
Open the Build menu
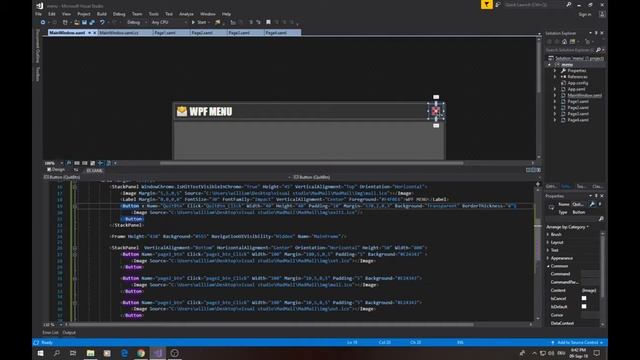point(102,14)
